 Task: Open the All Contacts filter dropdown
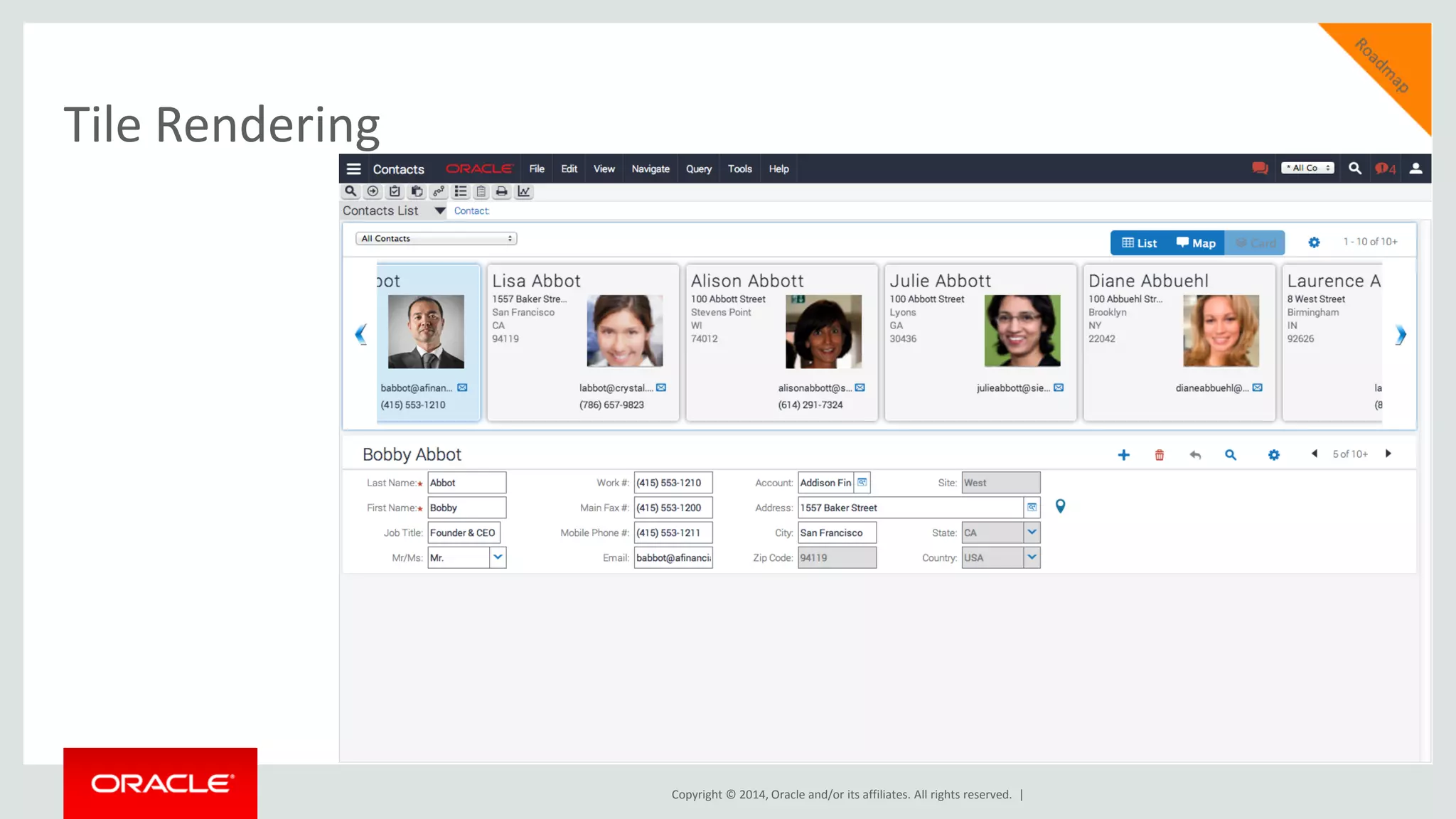[437, 239]
